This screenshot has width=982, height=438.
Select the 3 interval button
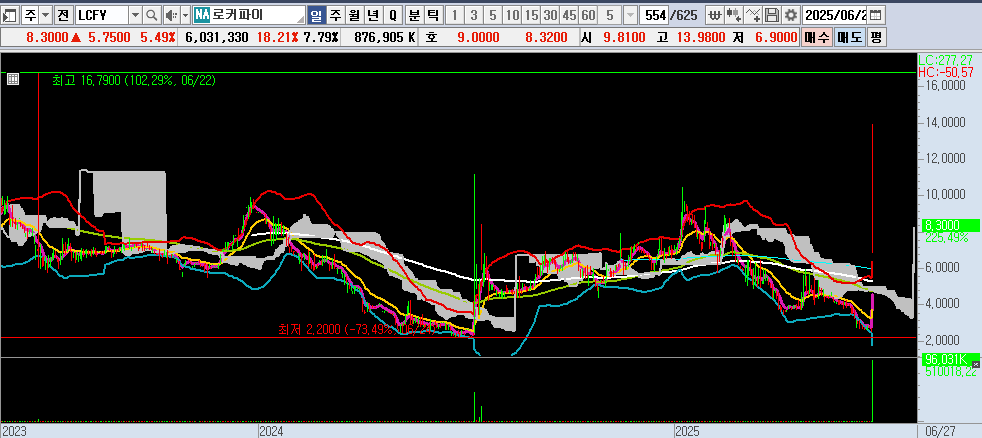tap(474, 14)
